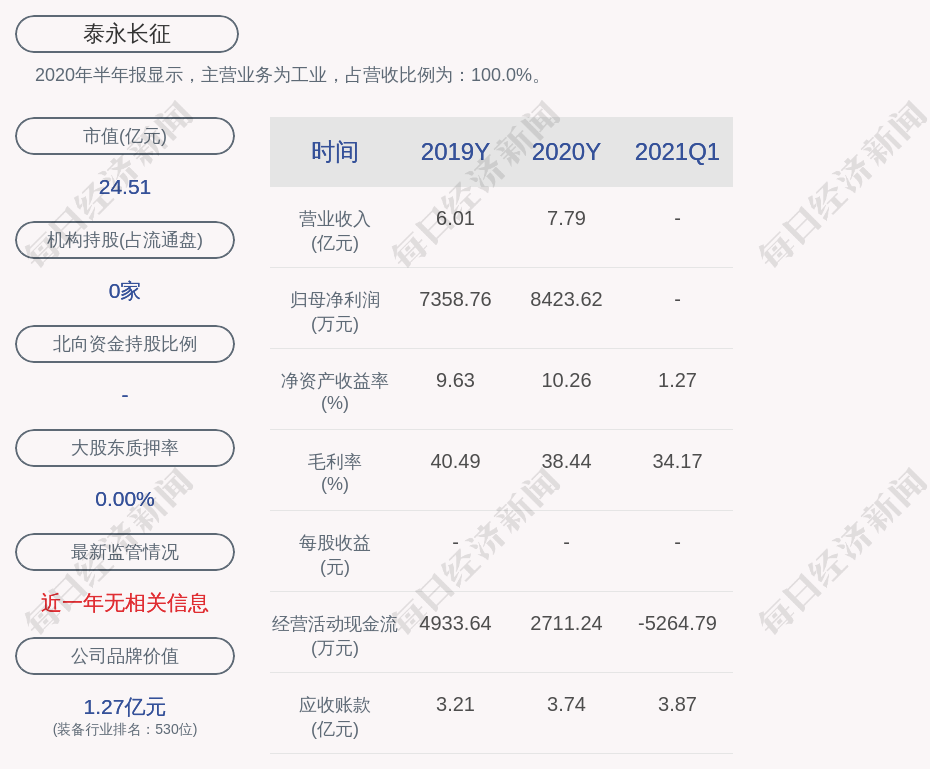
Task: Click the market value figure 24.51
Action: 125,187
